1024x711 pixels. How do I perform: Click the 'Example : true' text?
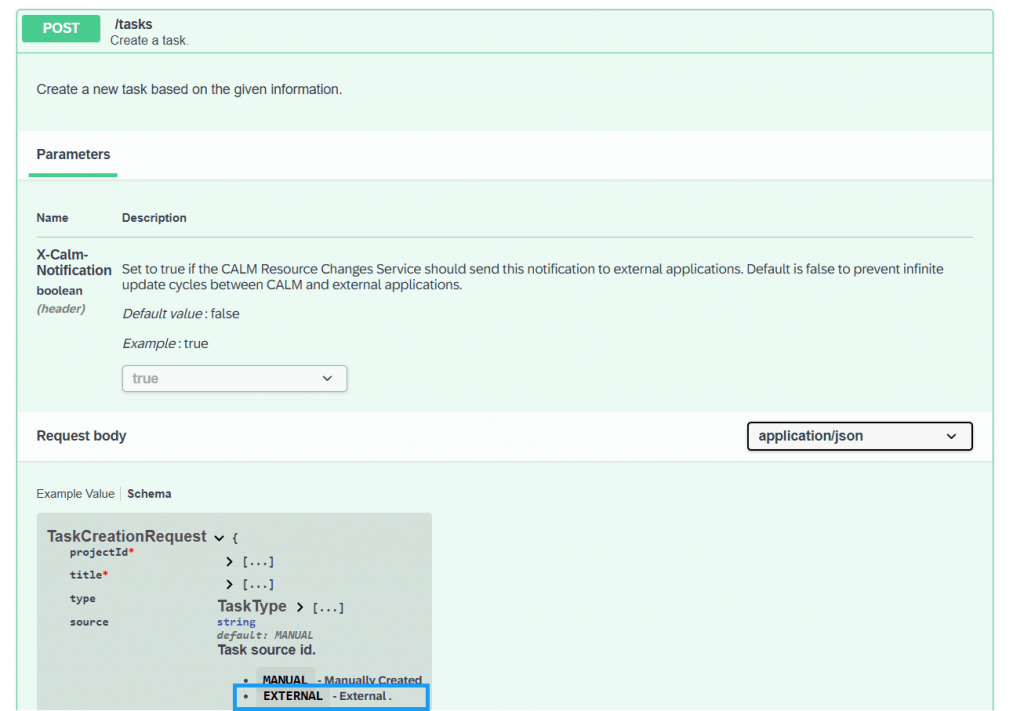pyautogui.click(x=165, y=343)
